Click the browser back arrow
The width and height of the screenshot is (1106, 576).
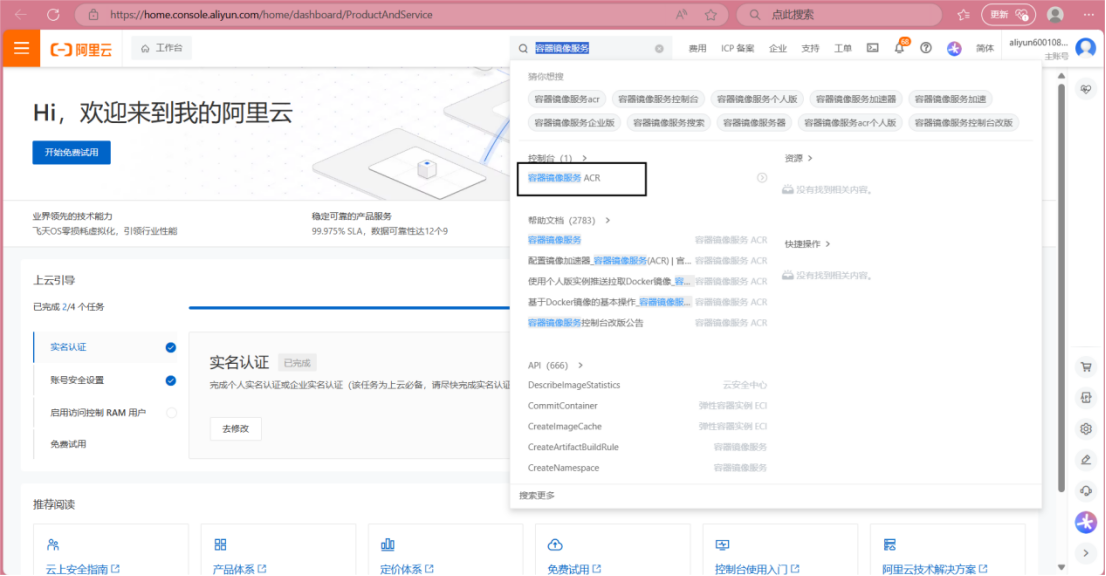(21, 14)
